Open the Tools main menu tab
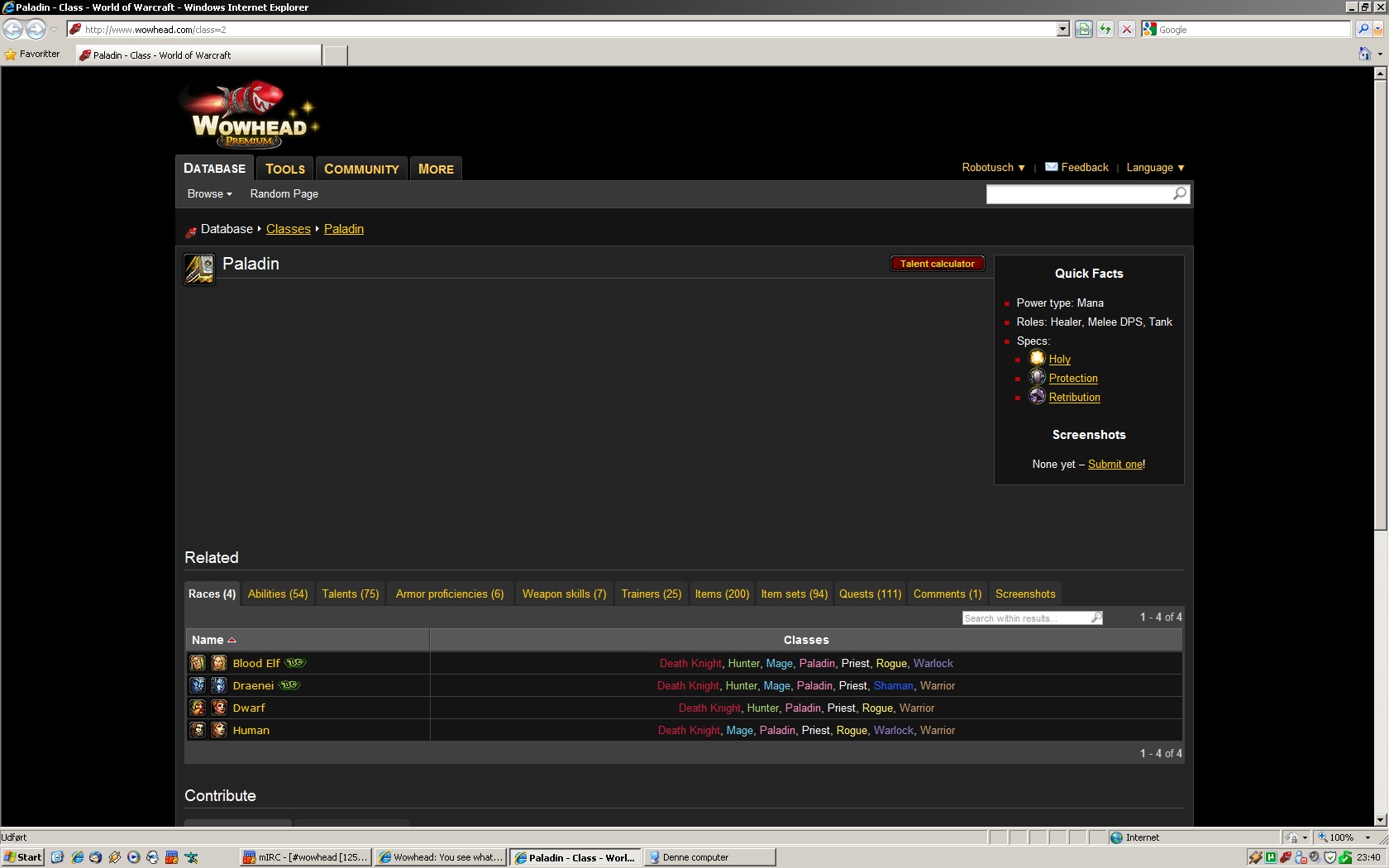Screen dimensions: 1389x868 point(285,169)
